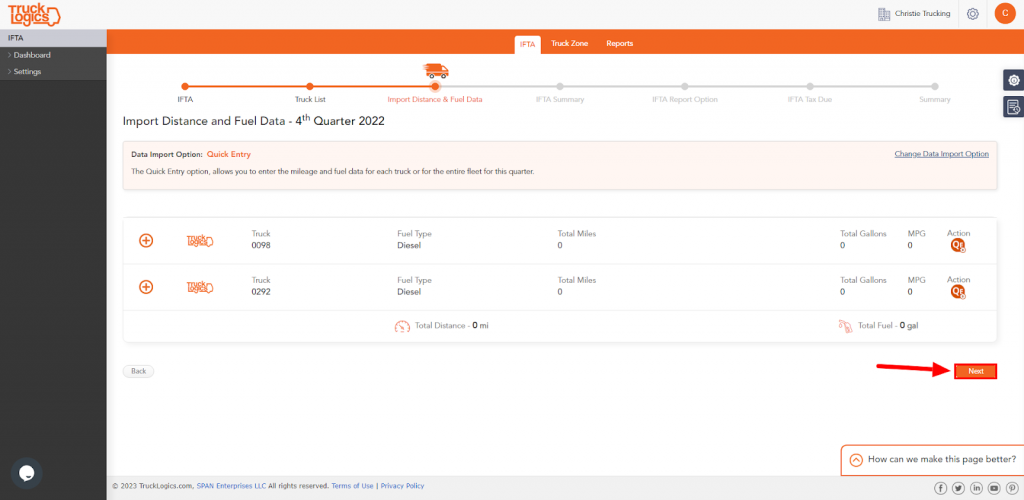Click truck number 0292
The image size is (1024, 500).
(261, 292)
